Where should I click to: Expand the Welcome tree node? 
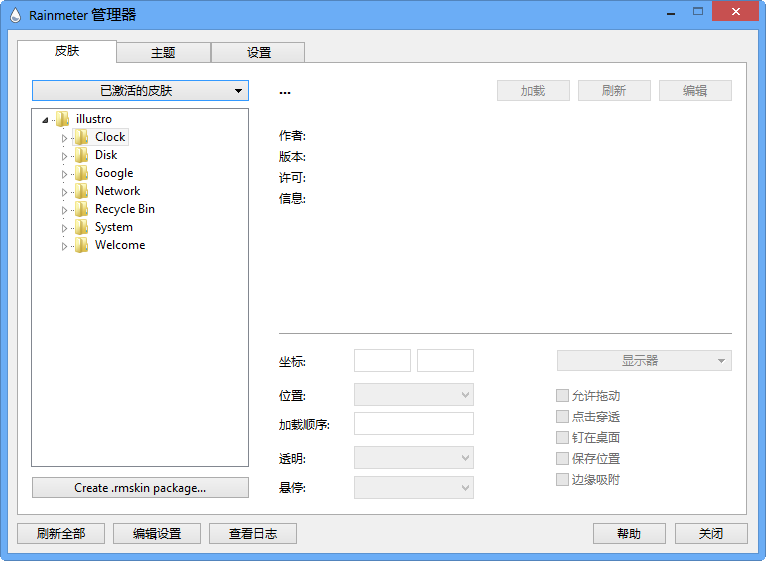(x=64, y=247)
